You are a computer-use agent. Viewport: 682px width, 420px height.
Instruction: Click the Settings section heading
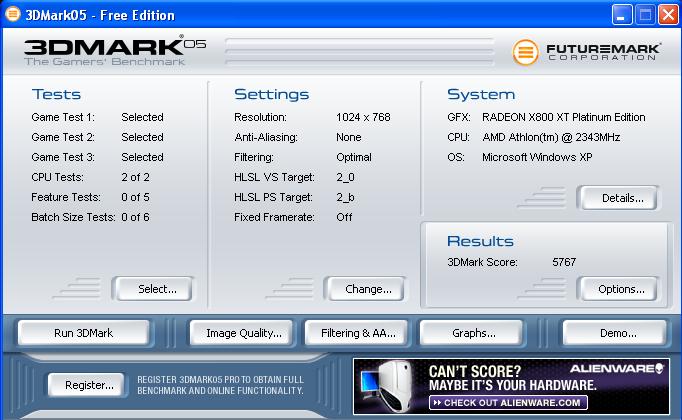click(x=272, y=94)
